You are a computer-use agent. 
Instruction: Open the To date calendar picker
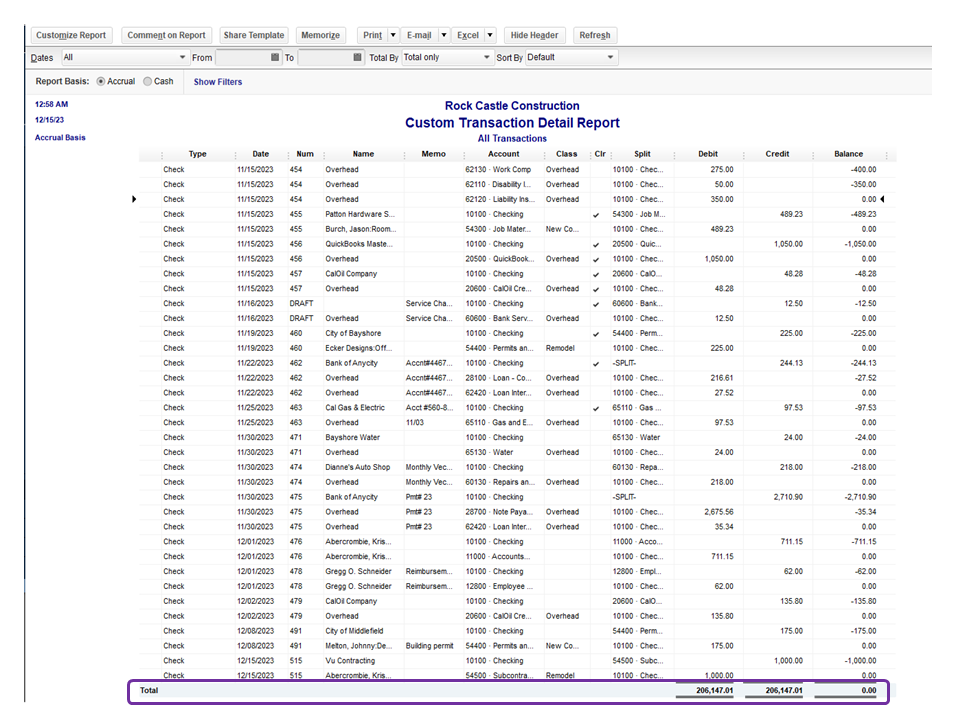[358, 58]
